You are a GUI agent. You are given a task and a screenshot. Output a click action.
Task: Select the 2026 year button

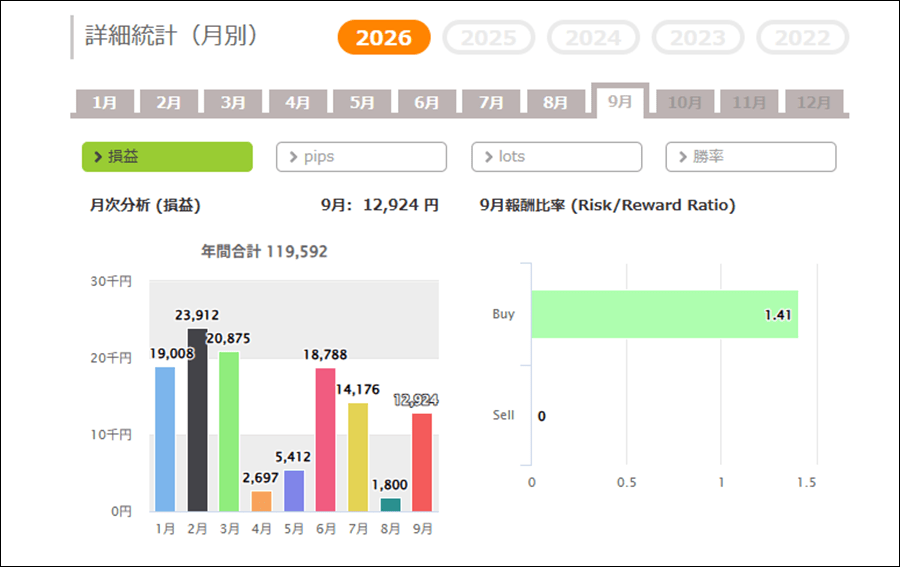[x=384, y=37]
